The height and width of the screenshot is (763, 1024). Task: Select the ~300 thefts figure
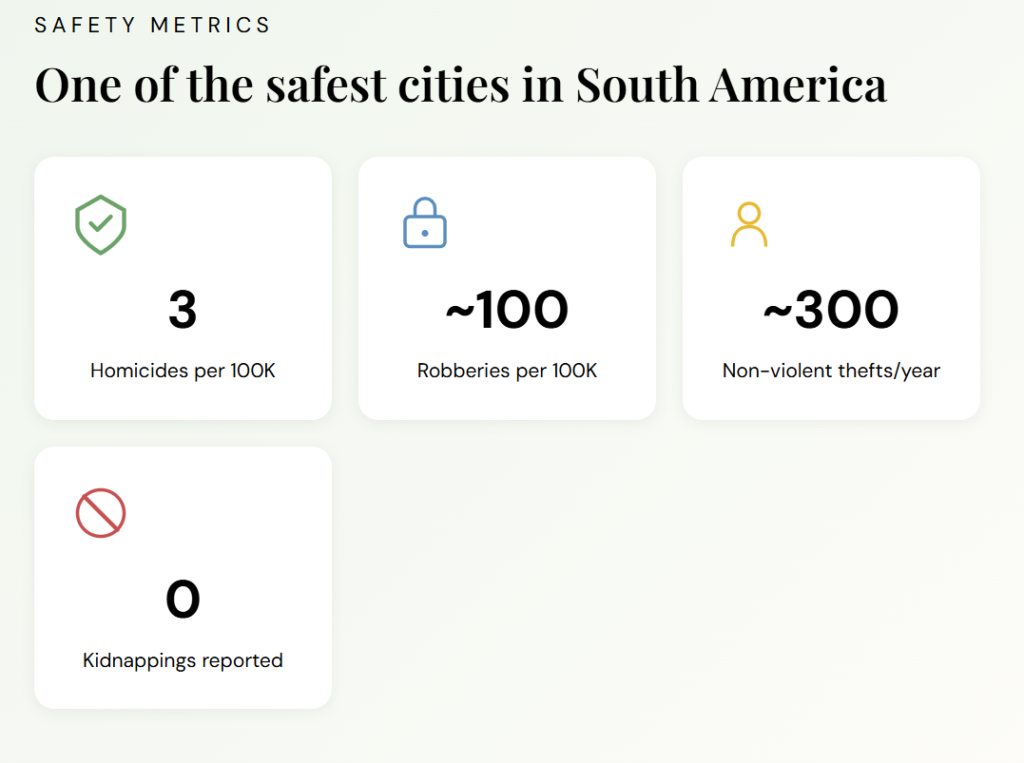coord(831,310)
